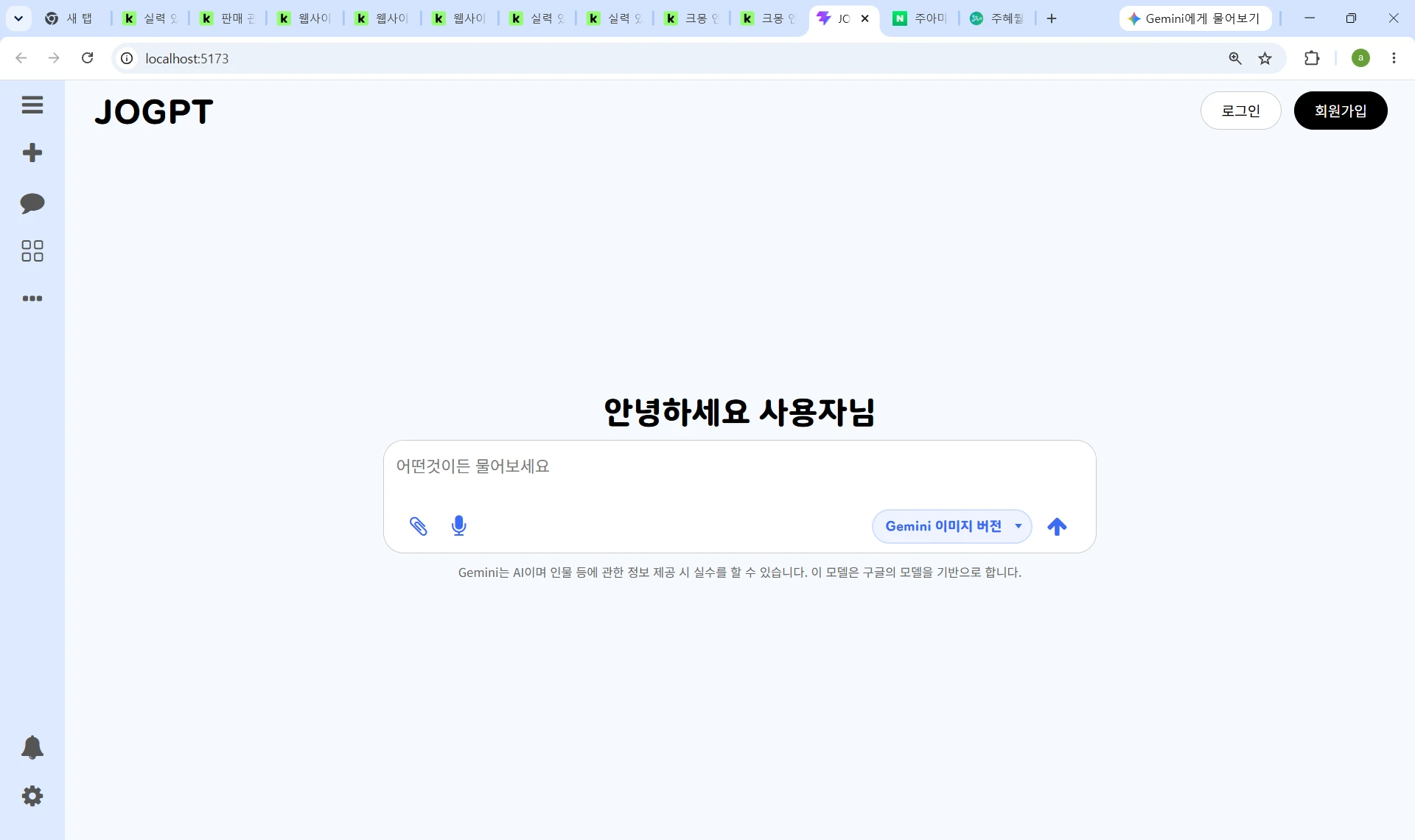View site information icon
1415x840 pixels.
click(127, 58)
